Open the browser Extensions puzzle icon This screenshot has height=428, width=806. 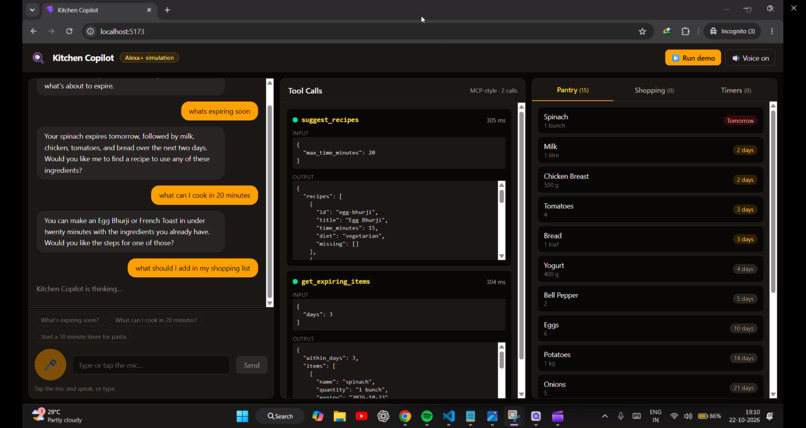pyautogui.click(x=685, y=31)
